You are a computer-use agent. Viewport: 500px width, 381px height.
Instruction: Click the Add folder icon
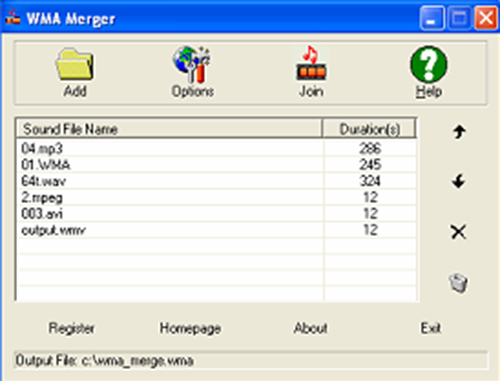75,64
